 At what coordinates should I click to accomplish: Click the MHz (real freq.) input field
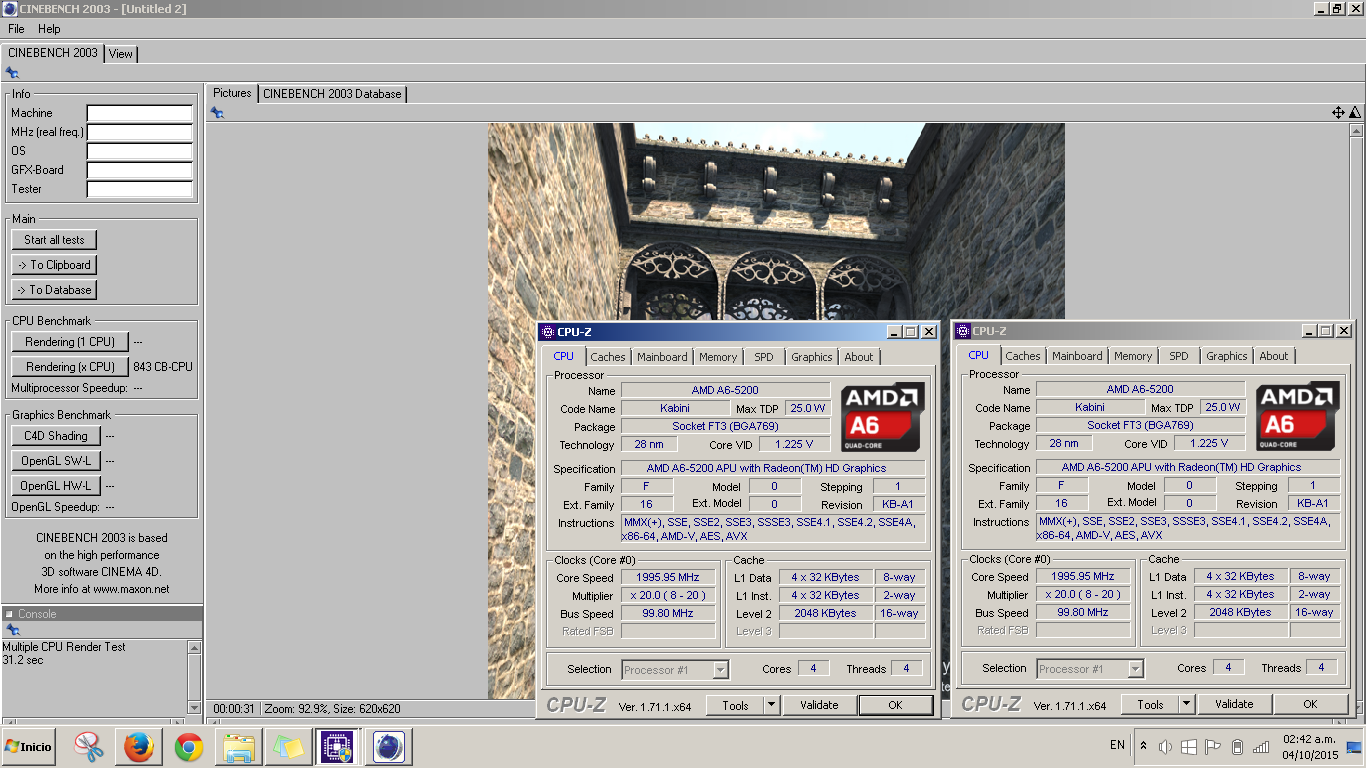point(140,133)
